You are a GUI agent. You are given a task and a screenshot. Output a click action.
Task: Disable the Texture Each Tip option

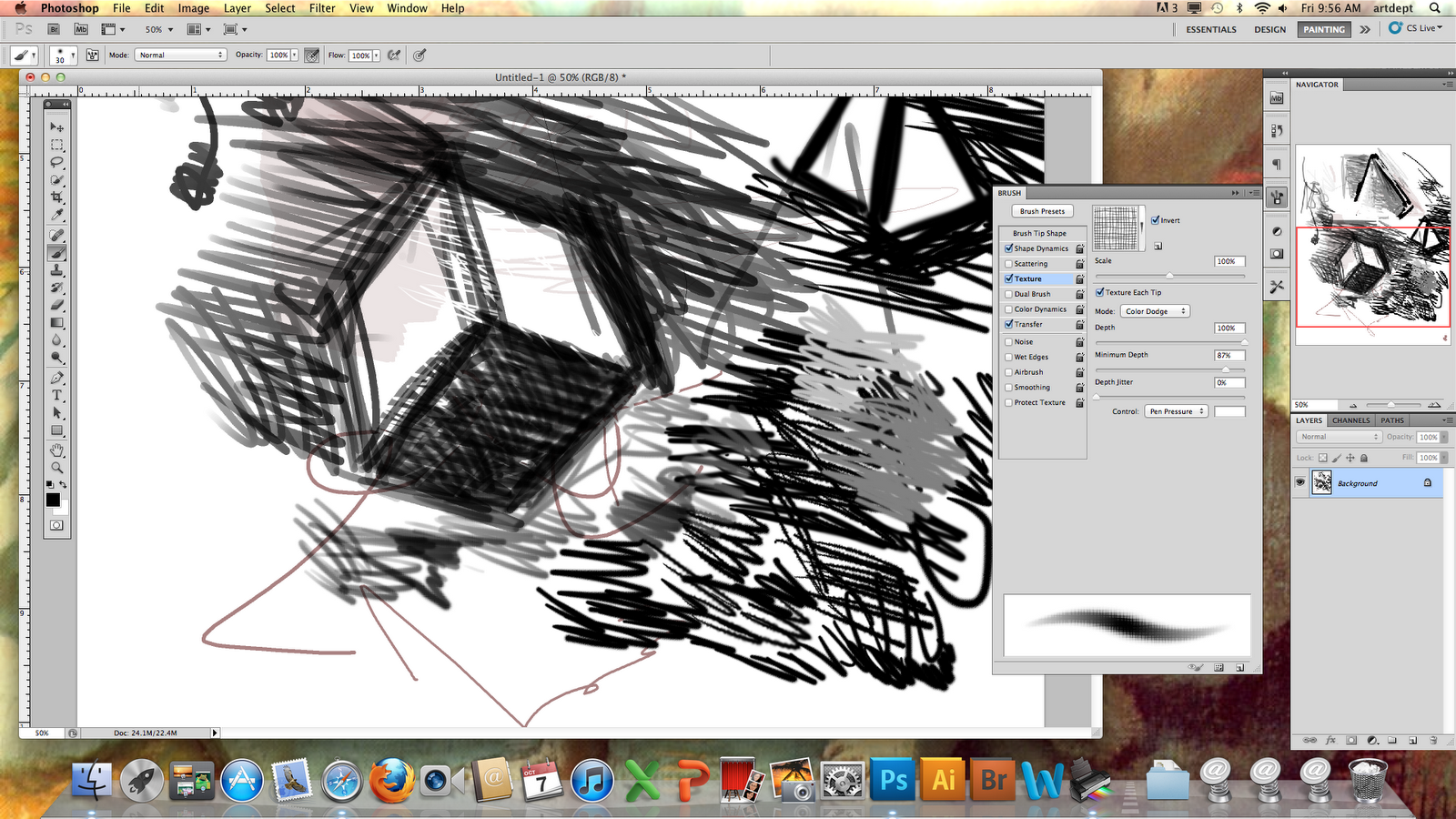[x=1099, y=292]
